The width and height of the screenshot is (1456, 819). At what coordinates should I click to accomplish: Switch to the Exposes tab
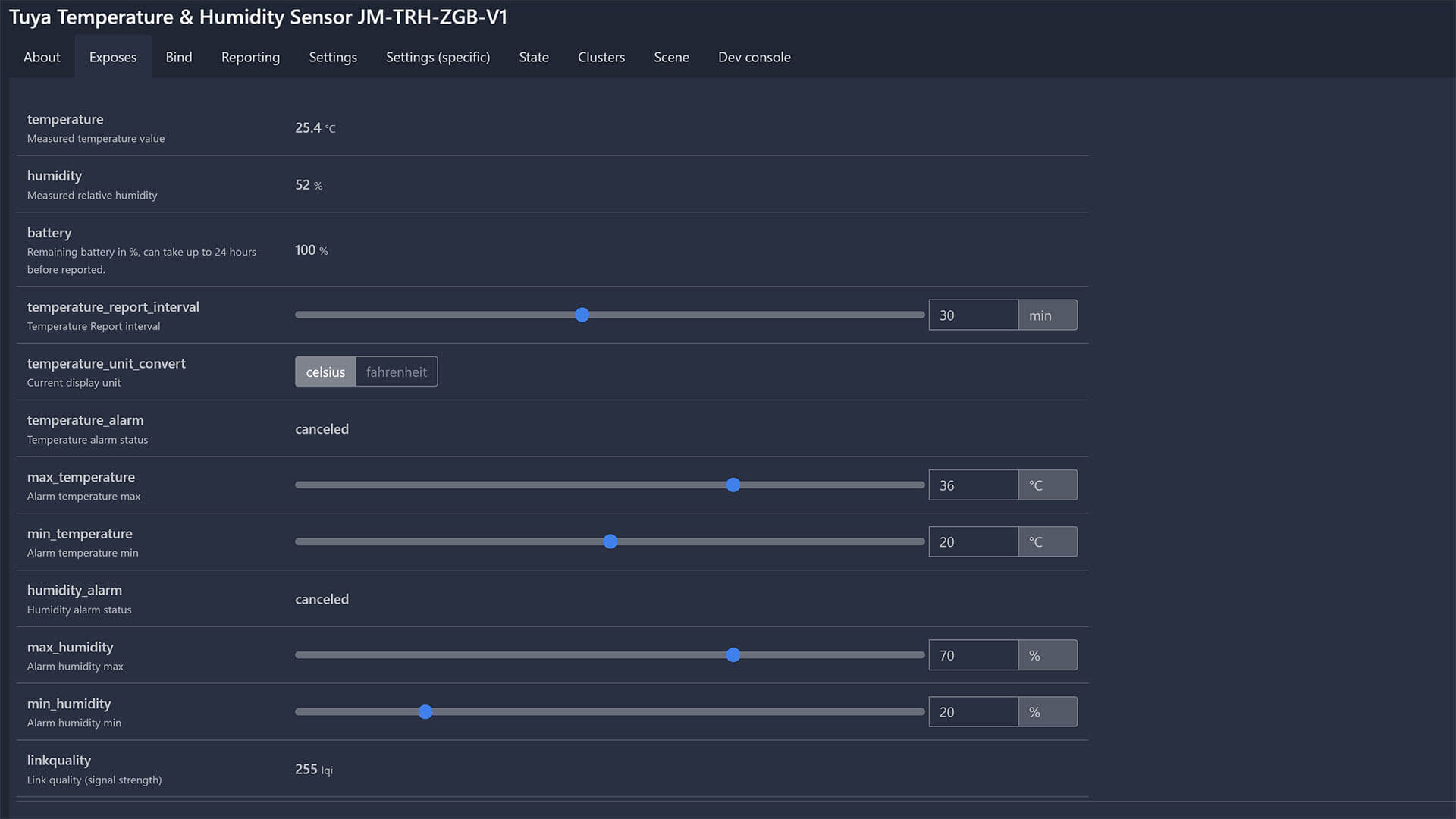[113, 57]
